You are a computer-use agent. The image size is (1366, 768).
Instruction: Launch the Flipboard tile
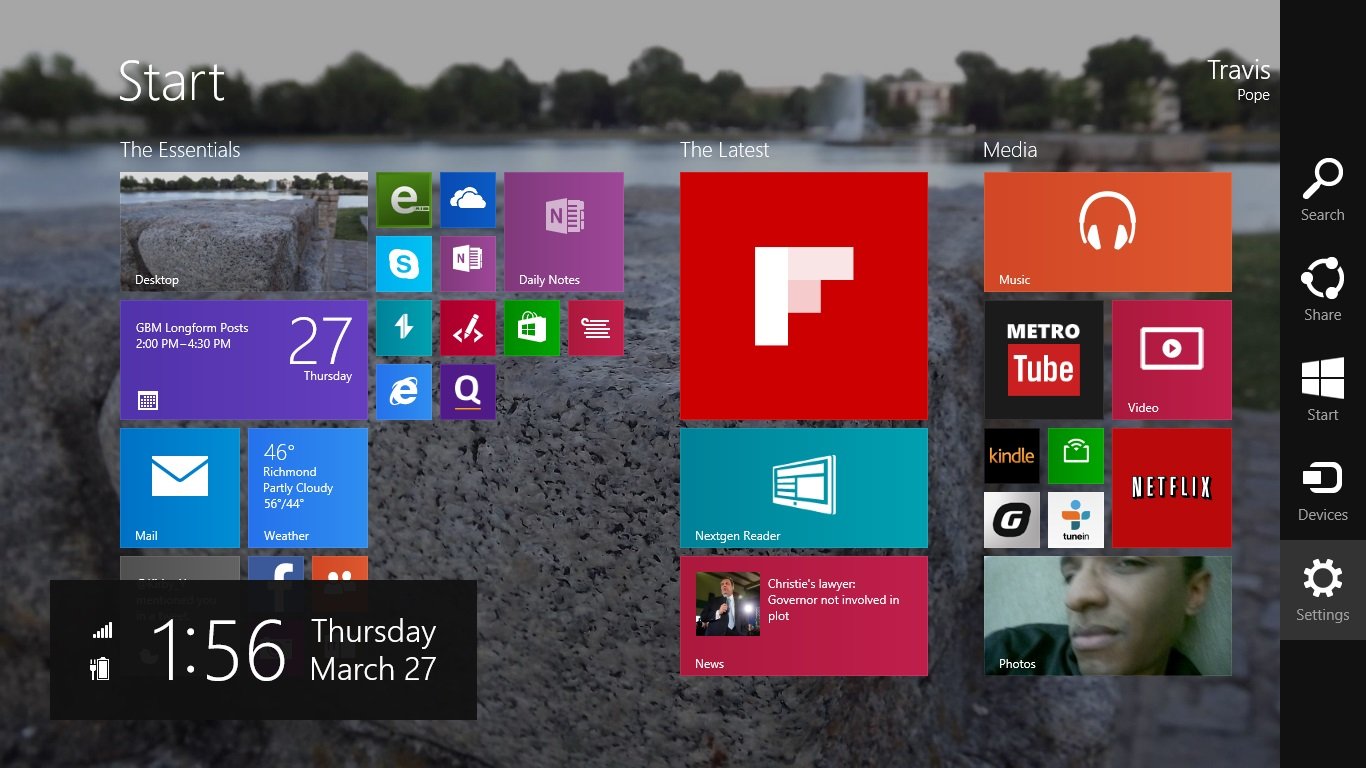(804, 296)
